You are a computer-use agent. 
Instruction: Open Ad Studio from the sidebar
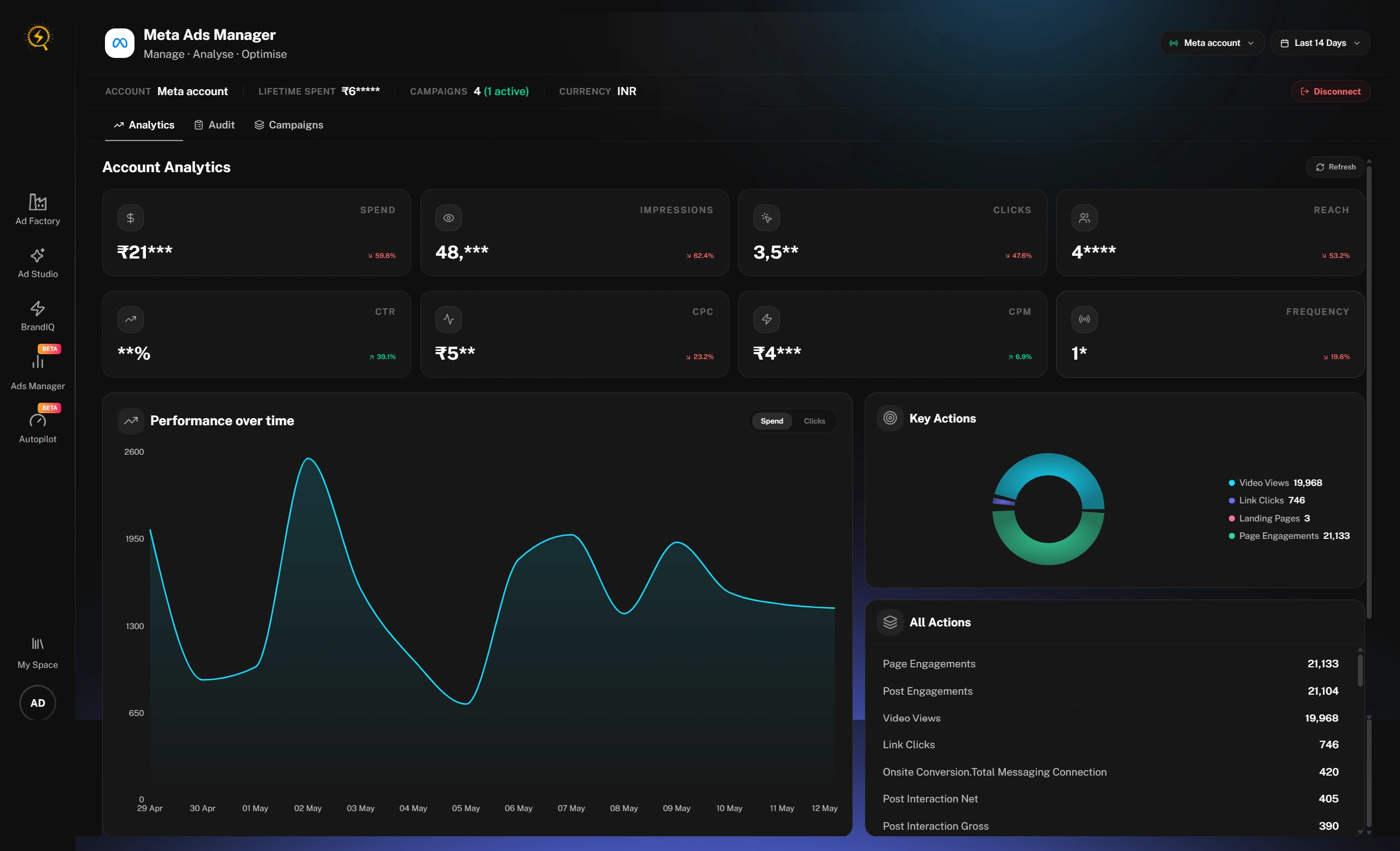click(38, 263)
